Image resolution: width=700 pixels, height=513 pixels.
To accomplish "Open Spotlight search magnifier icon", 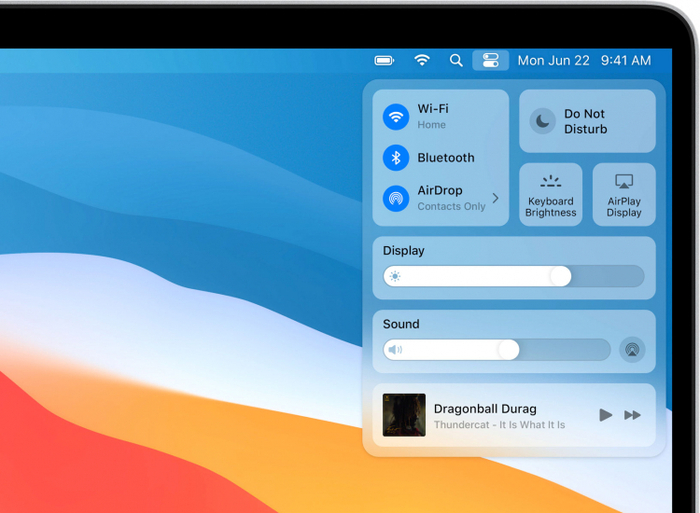I will tap(456, 60).
